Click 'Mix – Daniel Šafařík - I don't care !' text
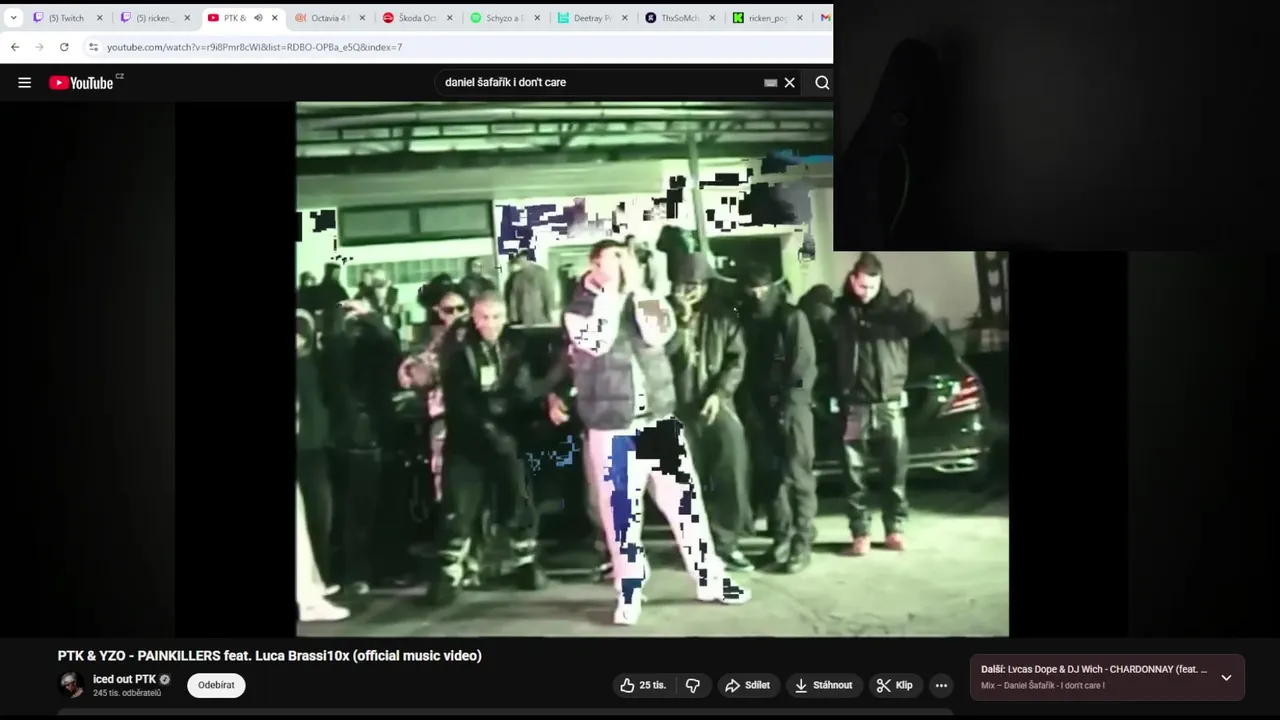1280x720 pixels. (1043, 686)
